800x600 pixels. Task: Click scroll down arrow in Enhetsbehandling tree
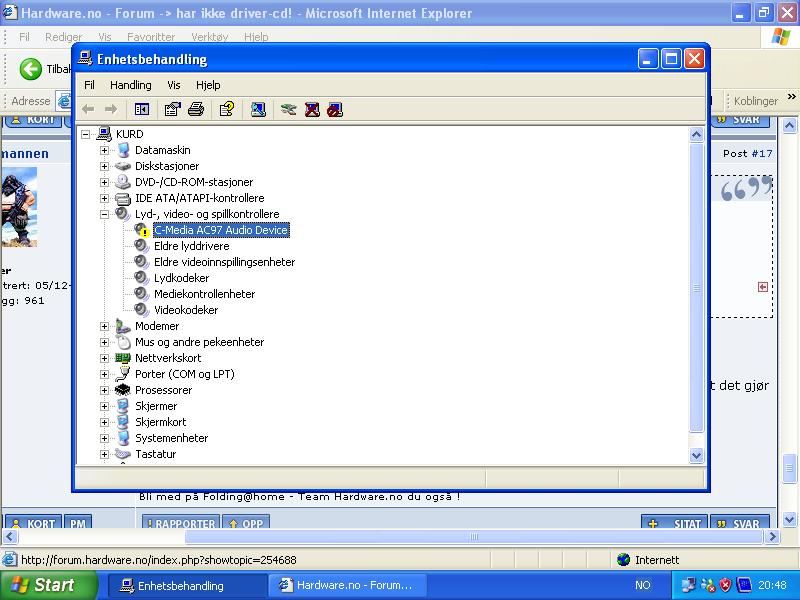[x=696, y=455]
